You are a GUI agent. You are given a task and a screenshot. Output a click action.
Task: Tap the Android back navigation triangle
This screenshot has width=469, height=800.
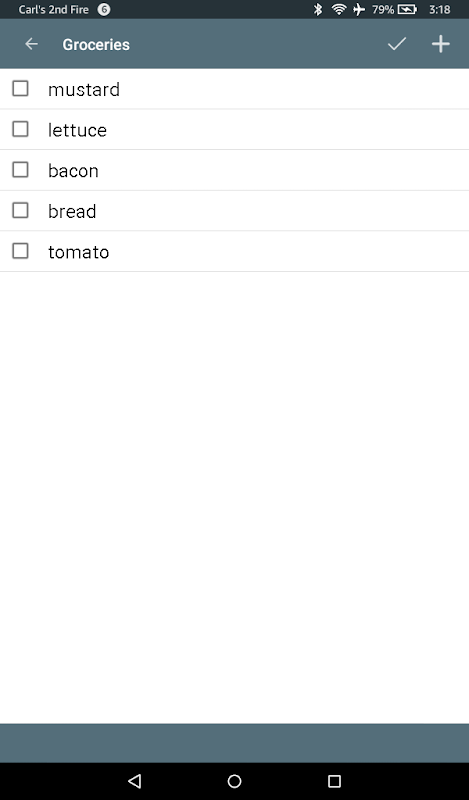point(135,781)
